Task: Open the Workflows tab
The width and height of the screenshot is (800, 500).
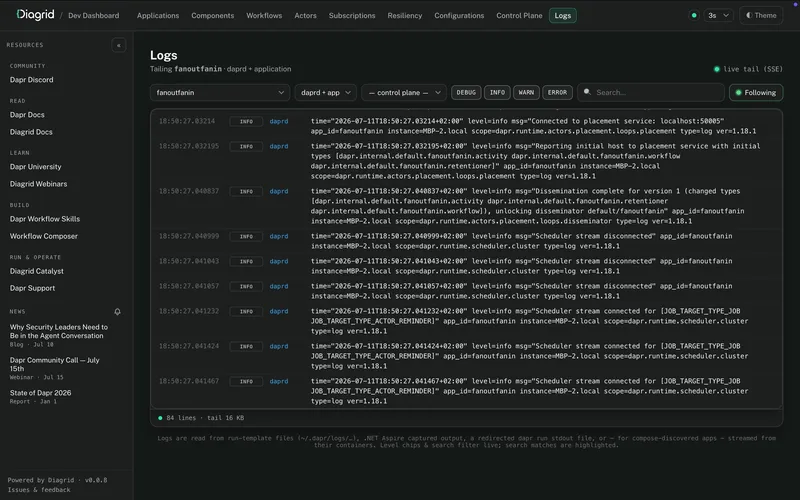Action: pyautogui.click(x=264, y=15)
